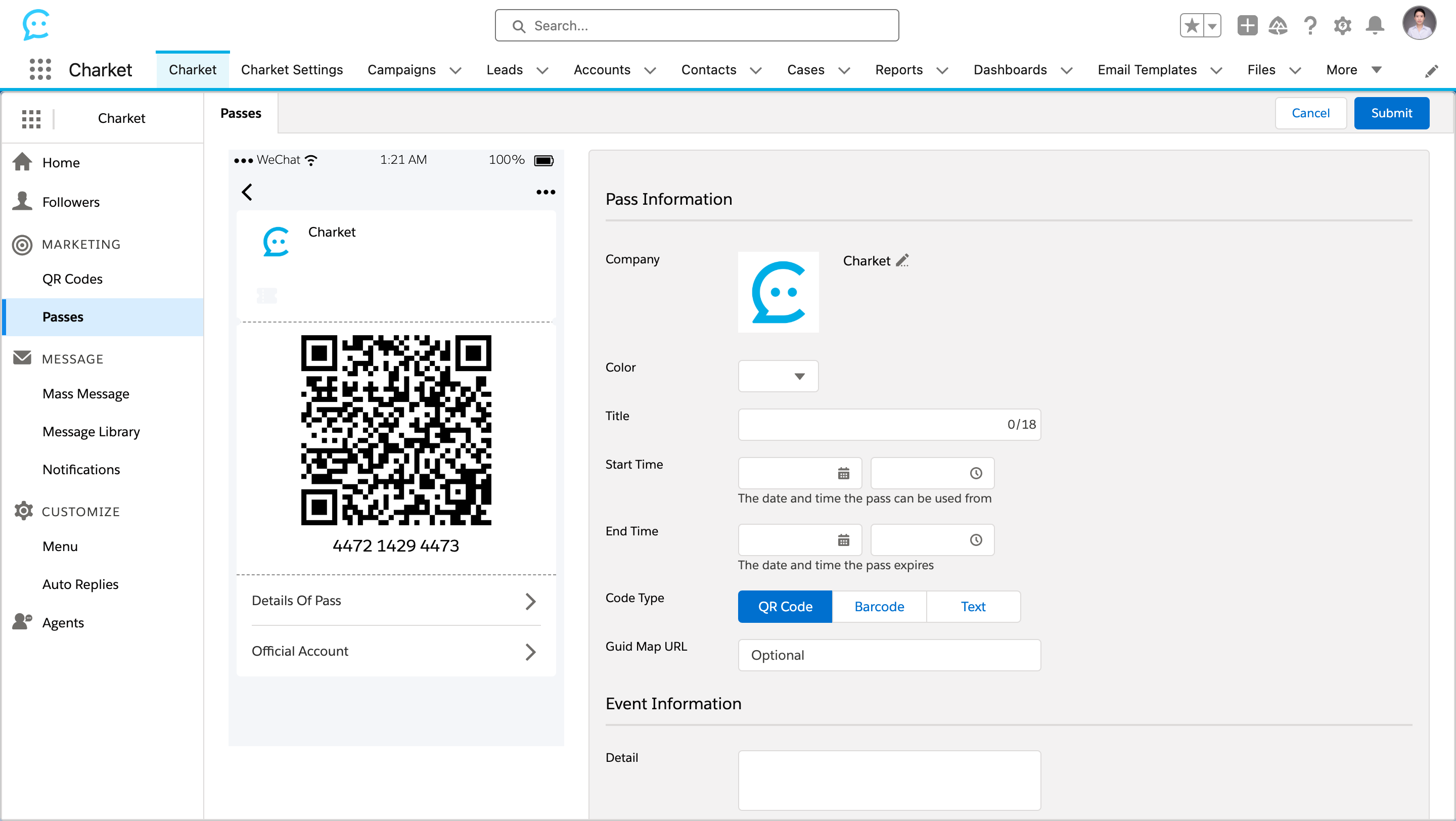
Task: Expand the Dashboards tab dropdown
Action: (x=1067, y=71)
